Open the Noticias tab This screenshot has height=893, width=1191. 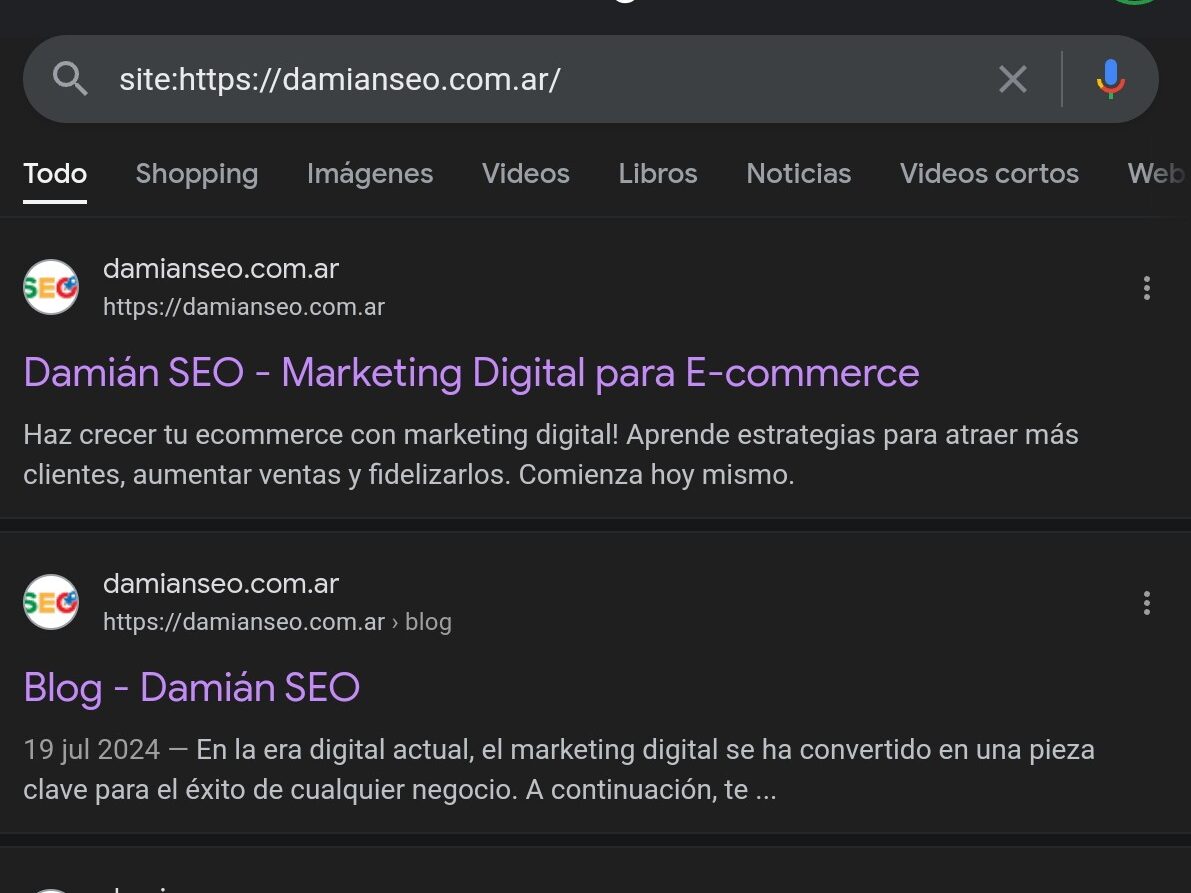(x=799, y=174)
